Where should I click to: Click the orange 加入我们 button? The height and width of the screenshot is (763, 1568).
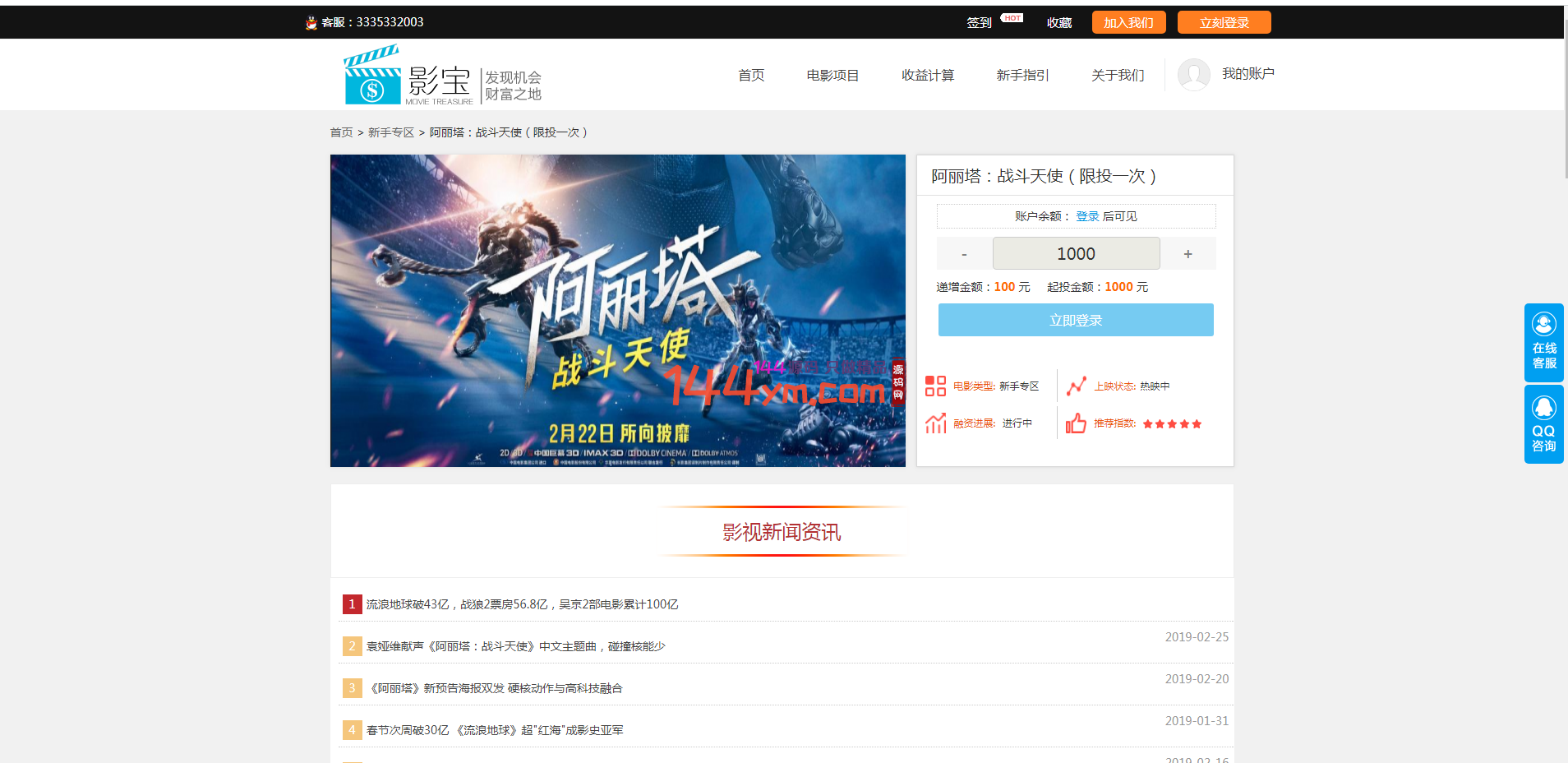click(x=1128, y=23)
